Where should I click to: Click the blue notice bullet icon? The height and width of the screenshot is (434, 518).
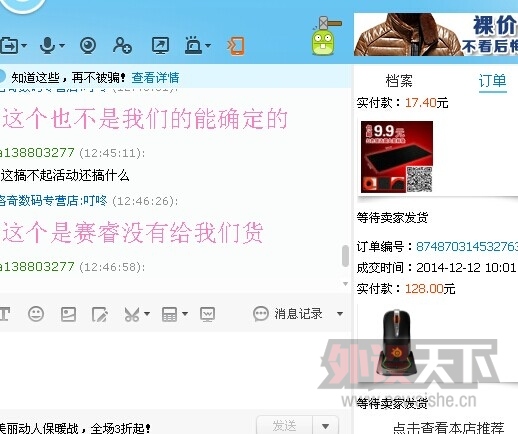point(2,77)
